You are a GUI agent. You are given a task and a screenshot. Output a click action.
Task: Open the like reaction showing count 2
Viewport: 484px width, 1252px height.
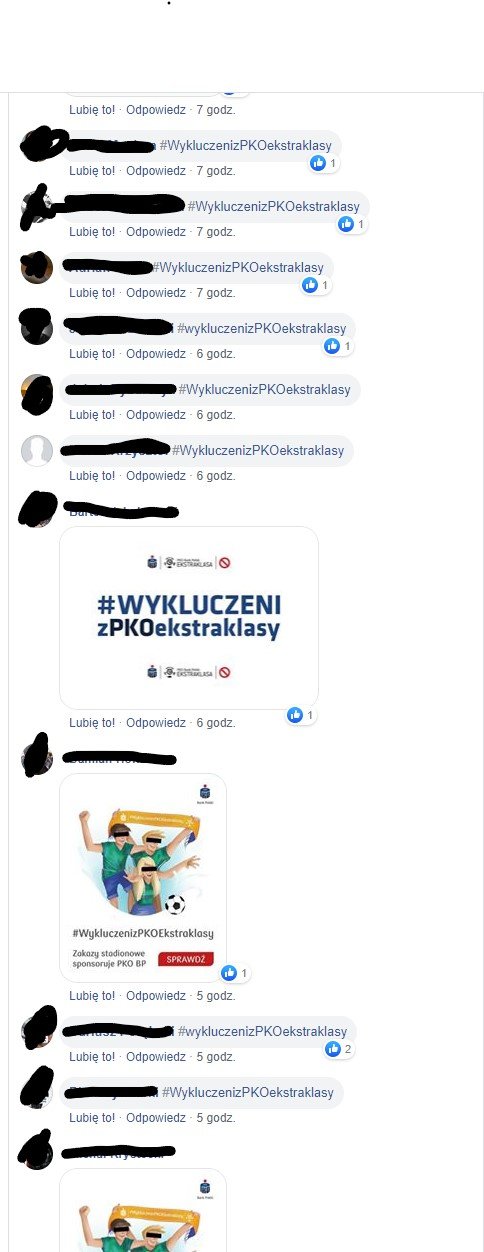333,1049
